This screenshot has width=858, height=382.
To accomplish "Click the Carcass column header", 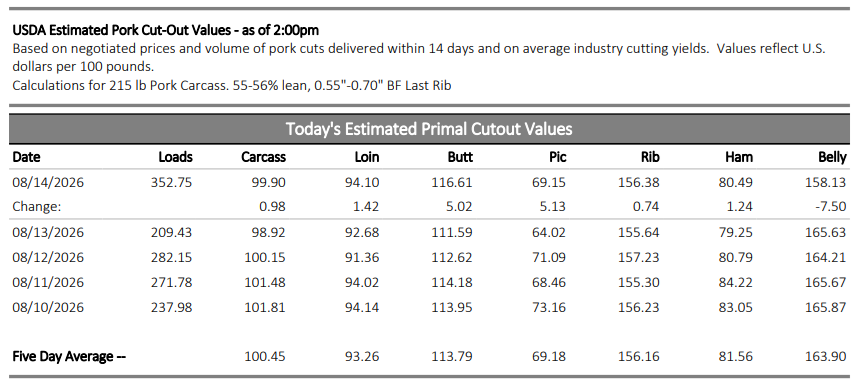I will click(263, 158).
